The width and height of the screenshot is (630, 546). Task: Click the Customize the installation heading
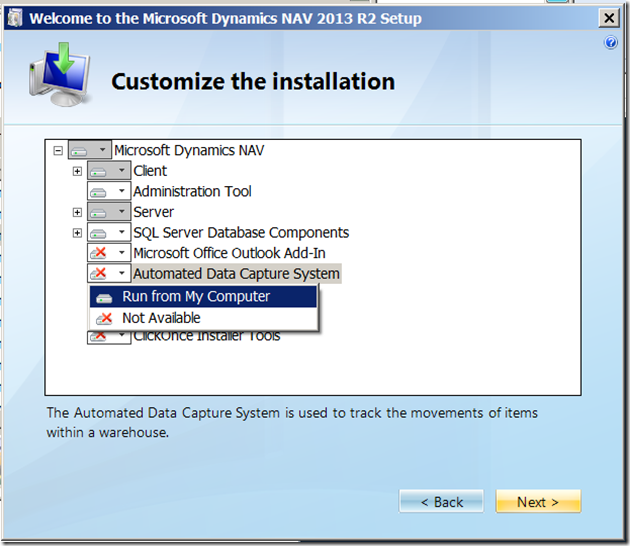pos(253,82)
